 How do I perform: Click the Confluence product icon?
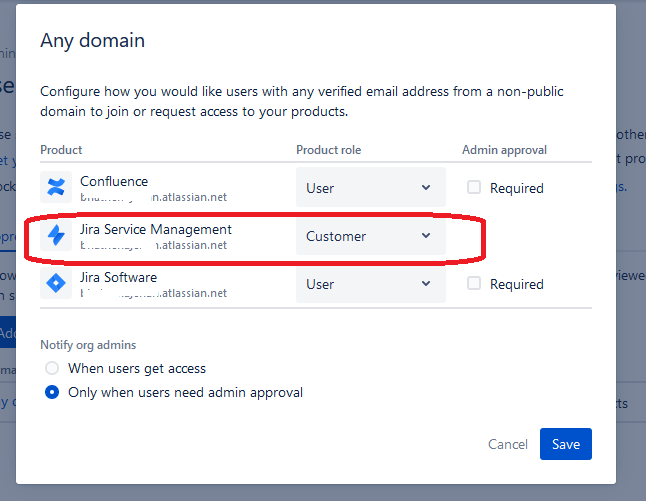coord(55,187)
